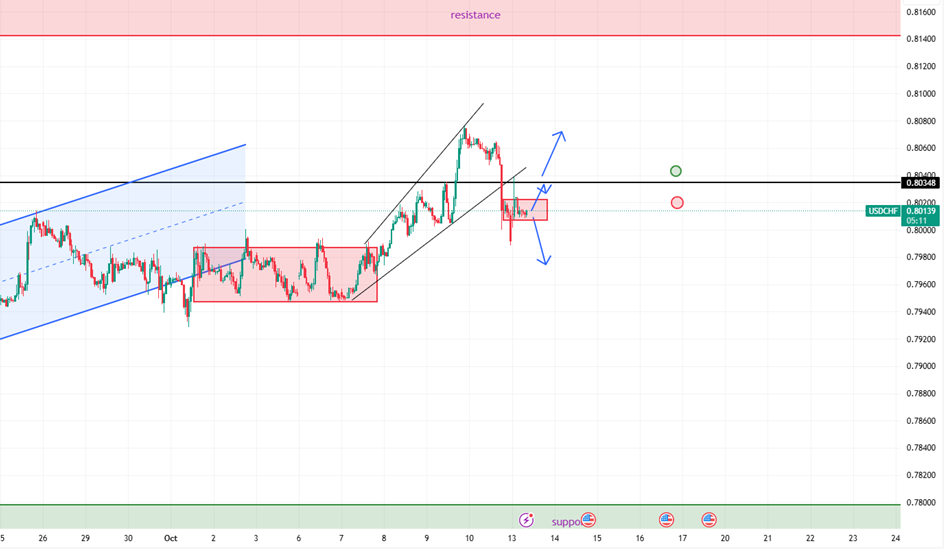Viewport: 950px width, 556px height.
Task: Select the rightmost US flag event icon
Action: 709,520
